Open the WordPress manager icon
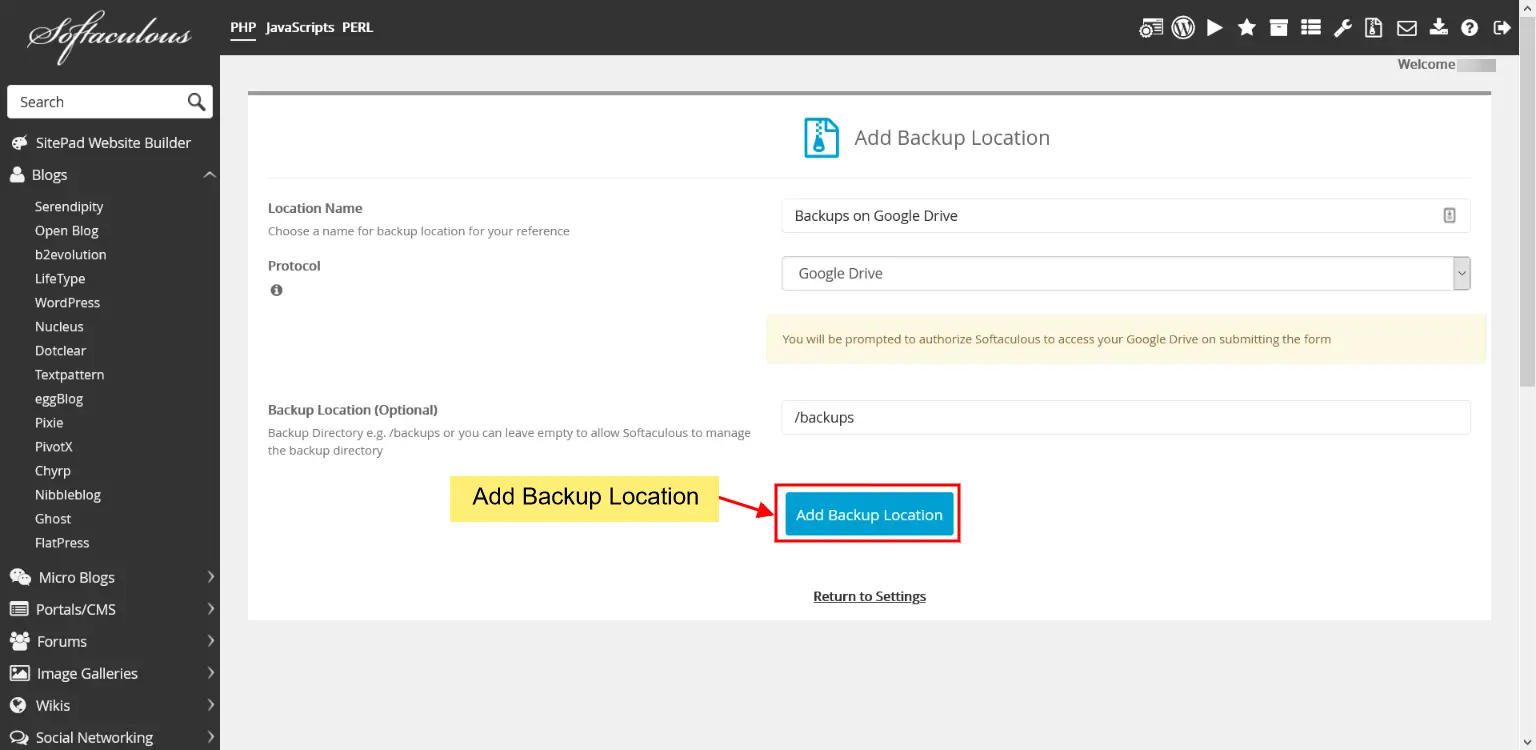The height and width of the screenshot is (750, 1536). (x=1183, y=27)
